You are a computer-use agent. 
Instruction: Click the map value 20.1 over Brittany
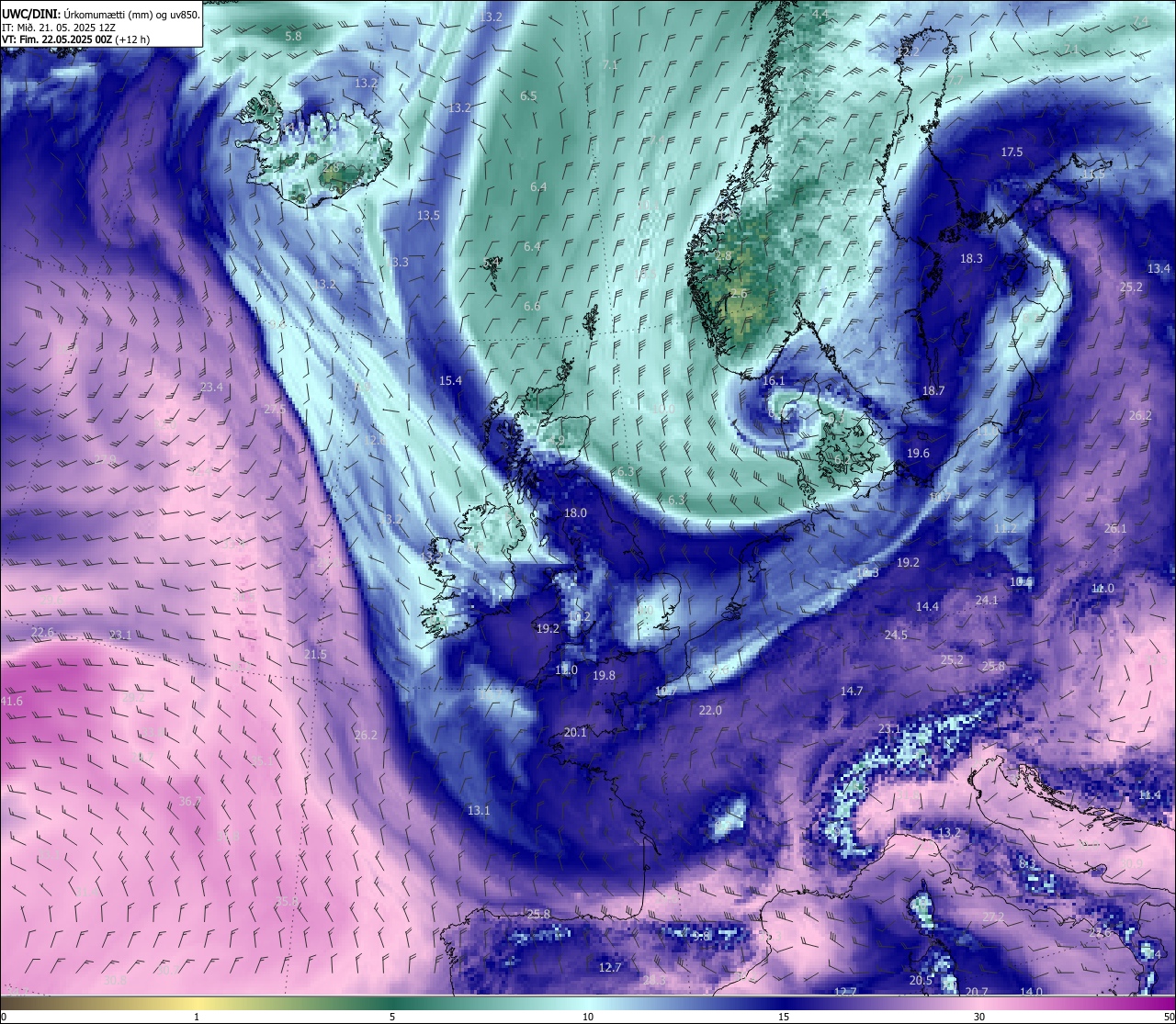click(575, 732)
